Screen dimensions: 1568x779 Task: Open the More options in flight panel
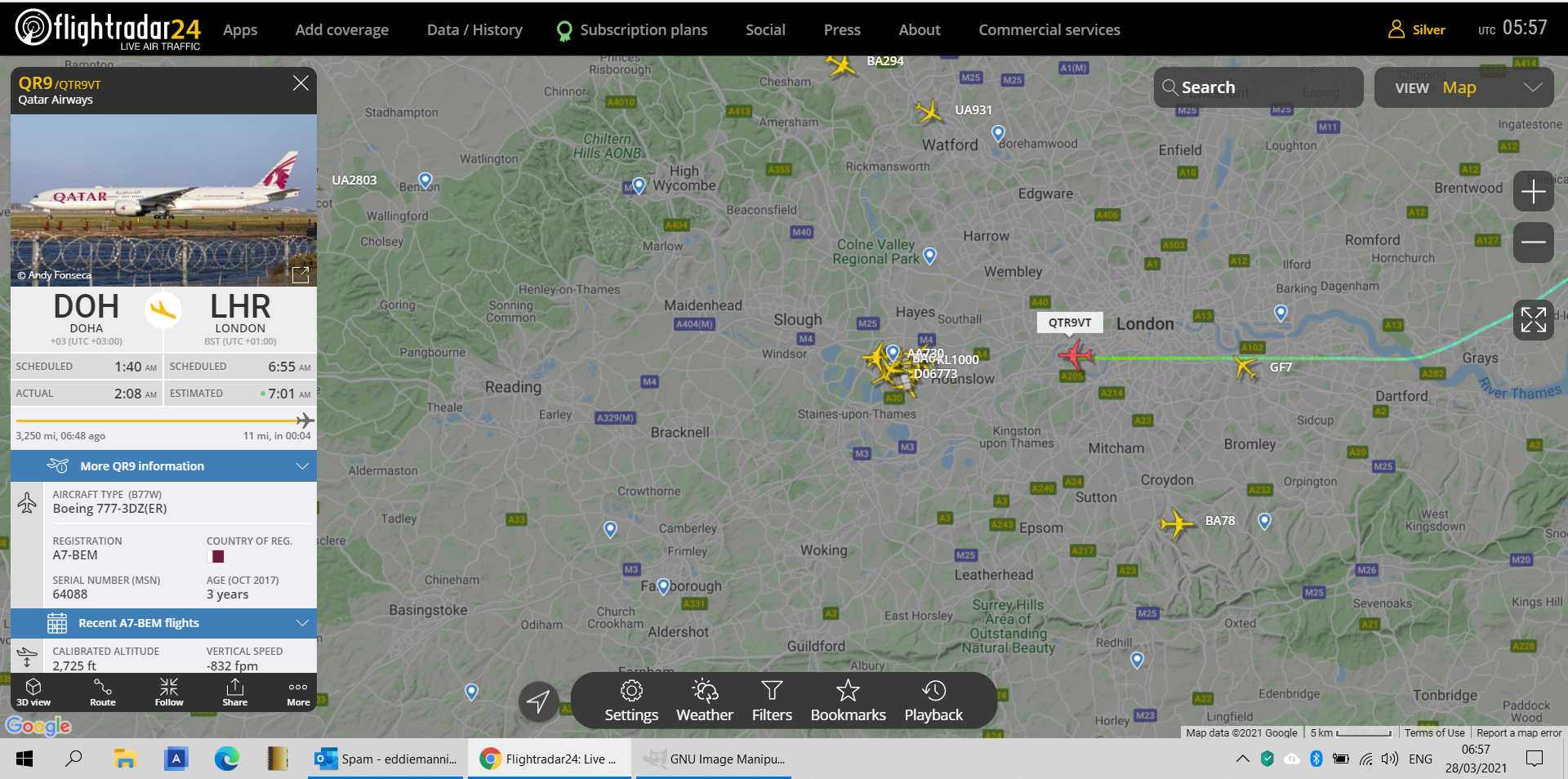click(298, 692)
